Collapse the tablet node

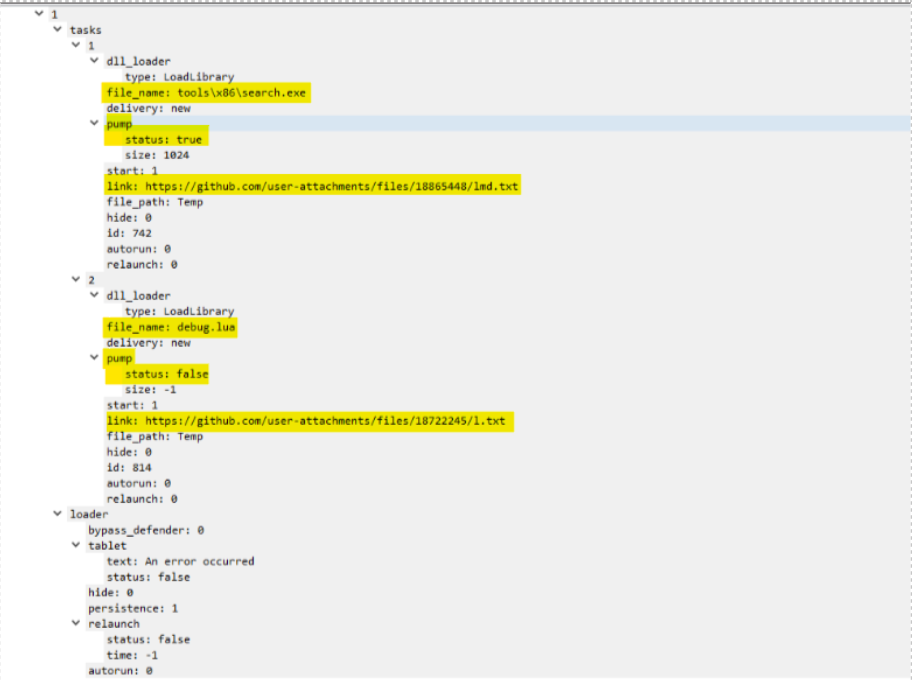click(76, 546)
